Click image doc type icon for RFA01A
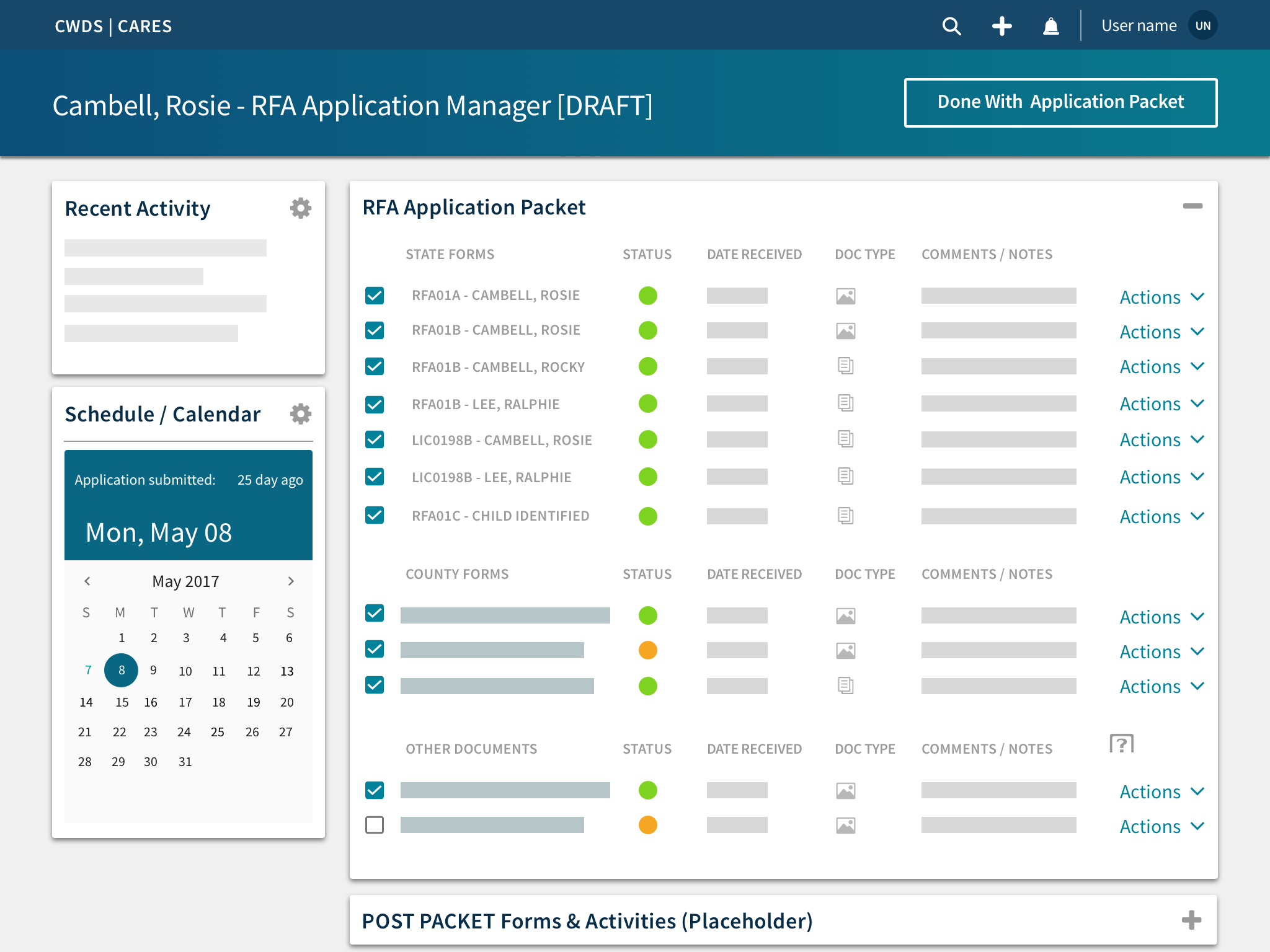This screenshot has width=1270, height=952. pos(846,296)
